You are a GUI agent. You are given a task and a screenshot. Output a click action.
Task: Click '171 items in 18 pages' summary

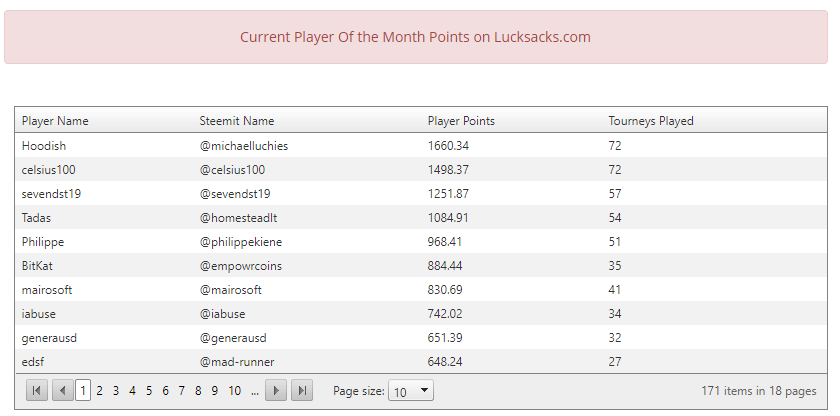[759, 391]
